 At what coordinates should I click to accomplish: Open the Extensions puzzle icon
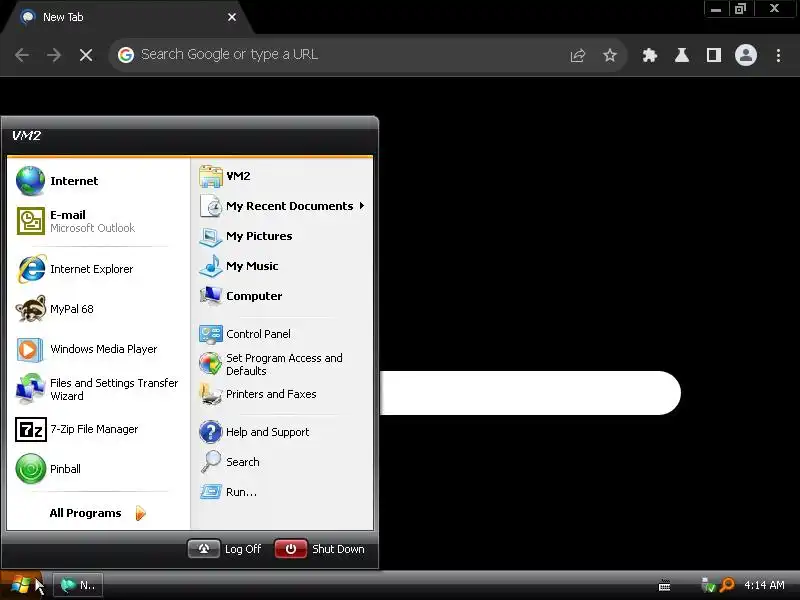tap(649, 55)
